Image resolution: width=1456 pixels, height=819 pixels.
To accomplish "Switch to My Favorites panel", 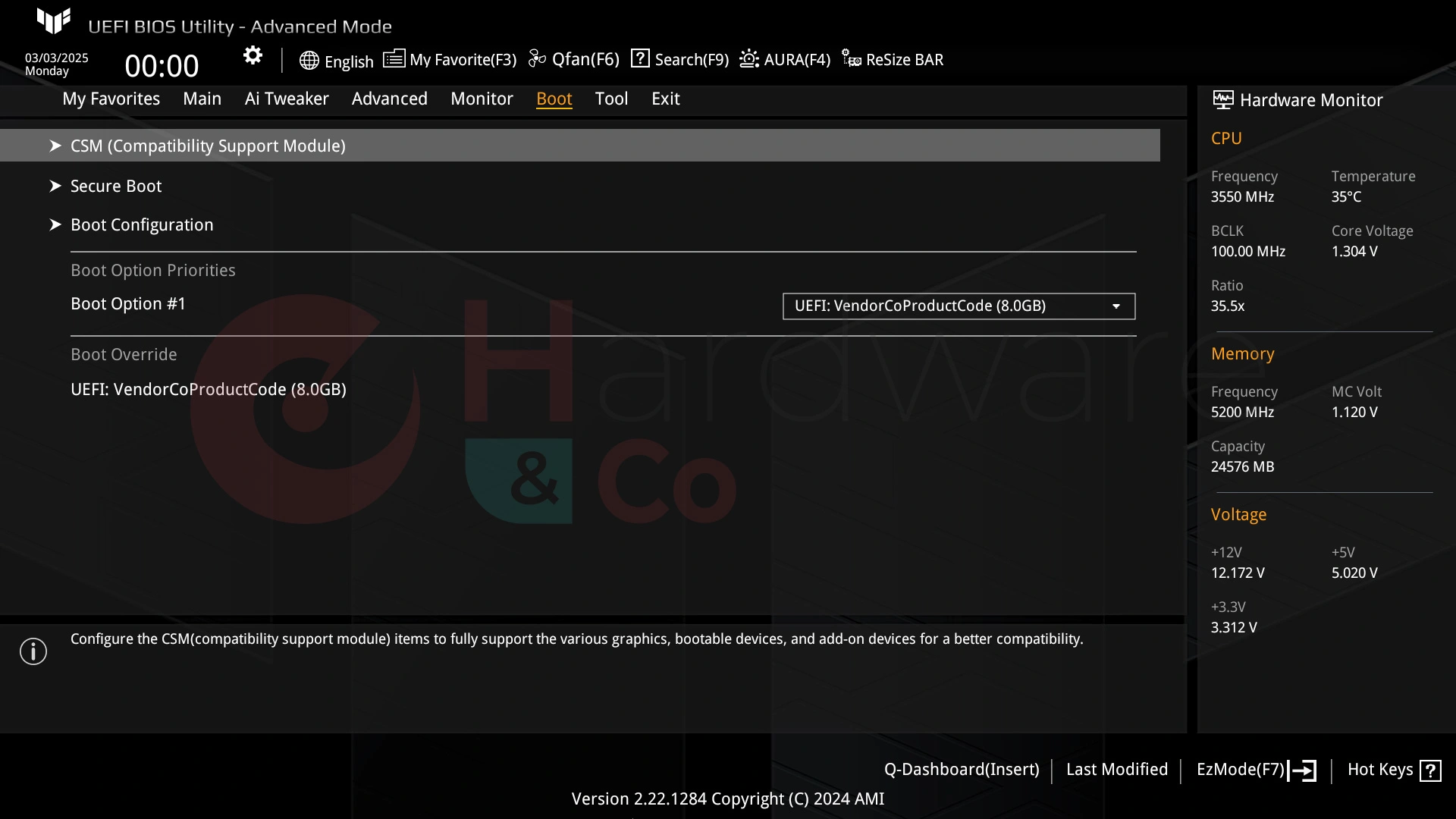I will pos(111,98).
